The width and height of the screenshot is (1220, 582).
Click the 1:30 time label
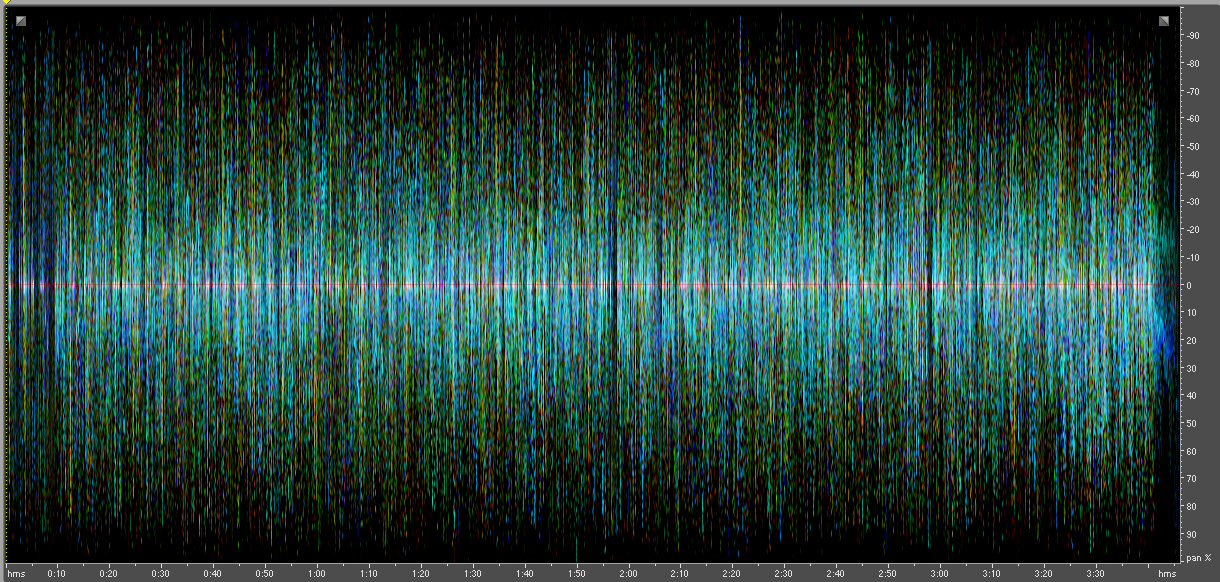pyautogui.click(x=472, y=574)
